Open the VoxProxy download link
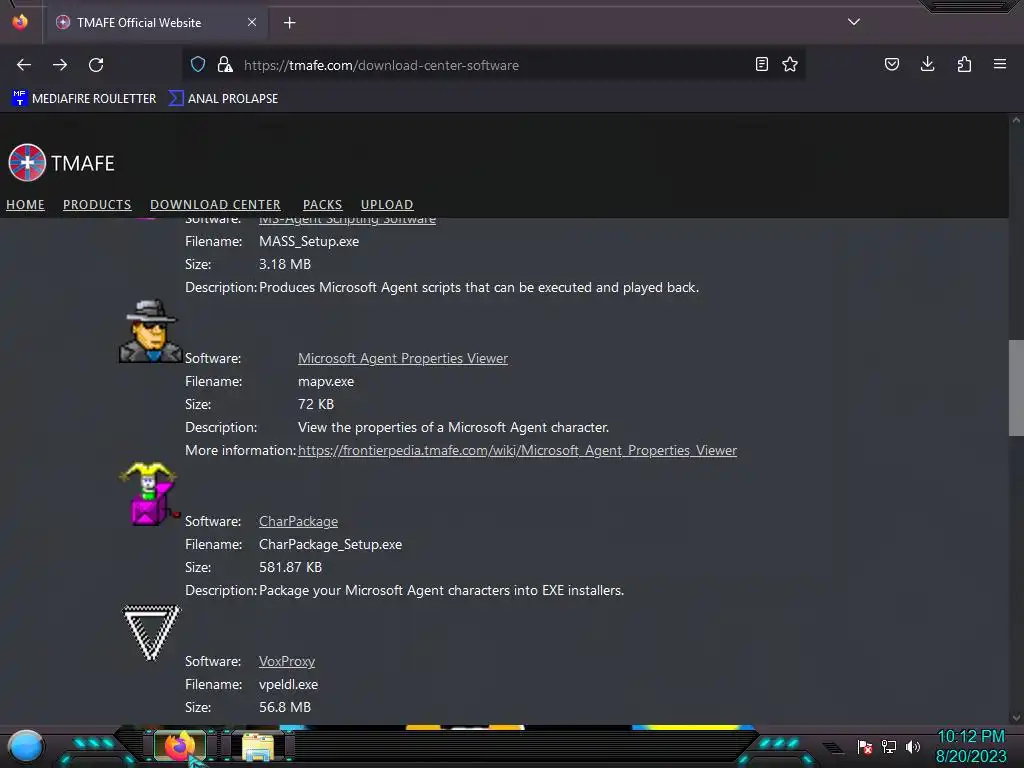1024x768 pixels. click(x=287, y=662)
